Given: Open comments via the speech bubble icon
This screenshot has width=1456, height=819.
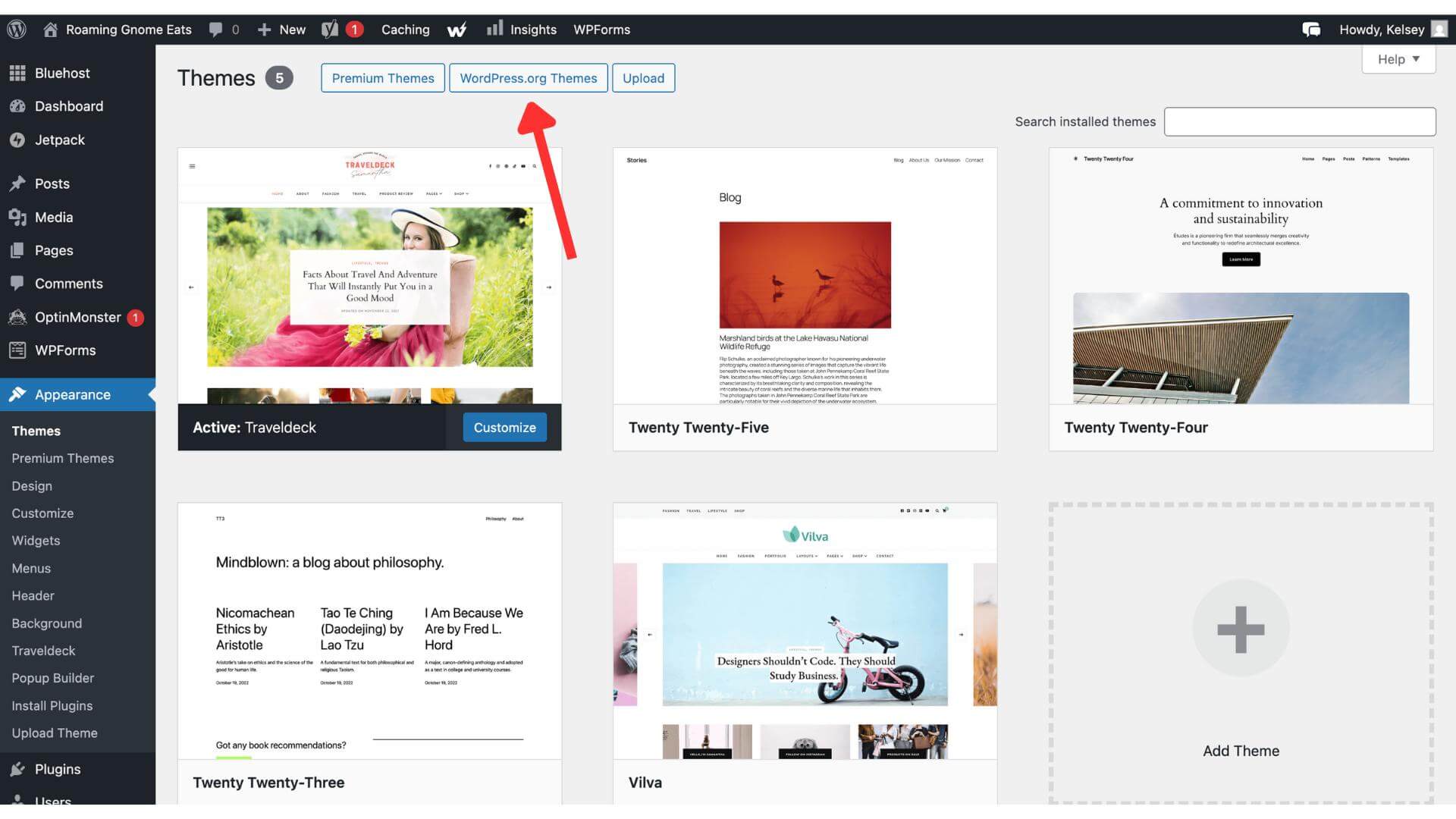Looking at the screenshot, I should point(216,29).
